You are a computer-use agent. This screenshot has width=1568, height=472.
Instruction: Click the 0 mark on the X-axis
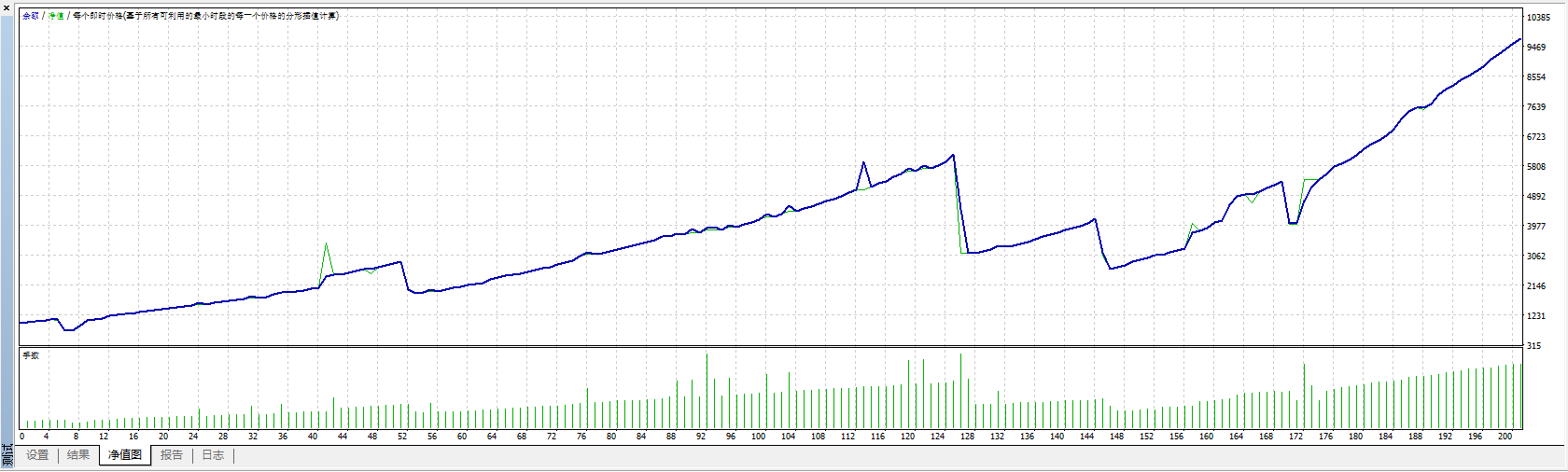point(22,437)
